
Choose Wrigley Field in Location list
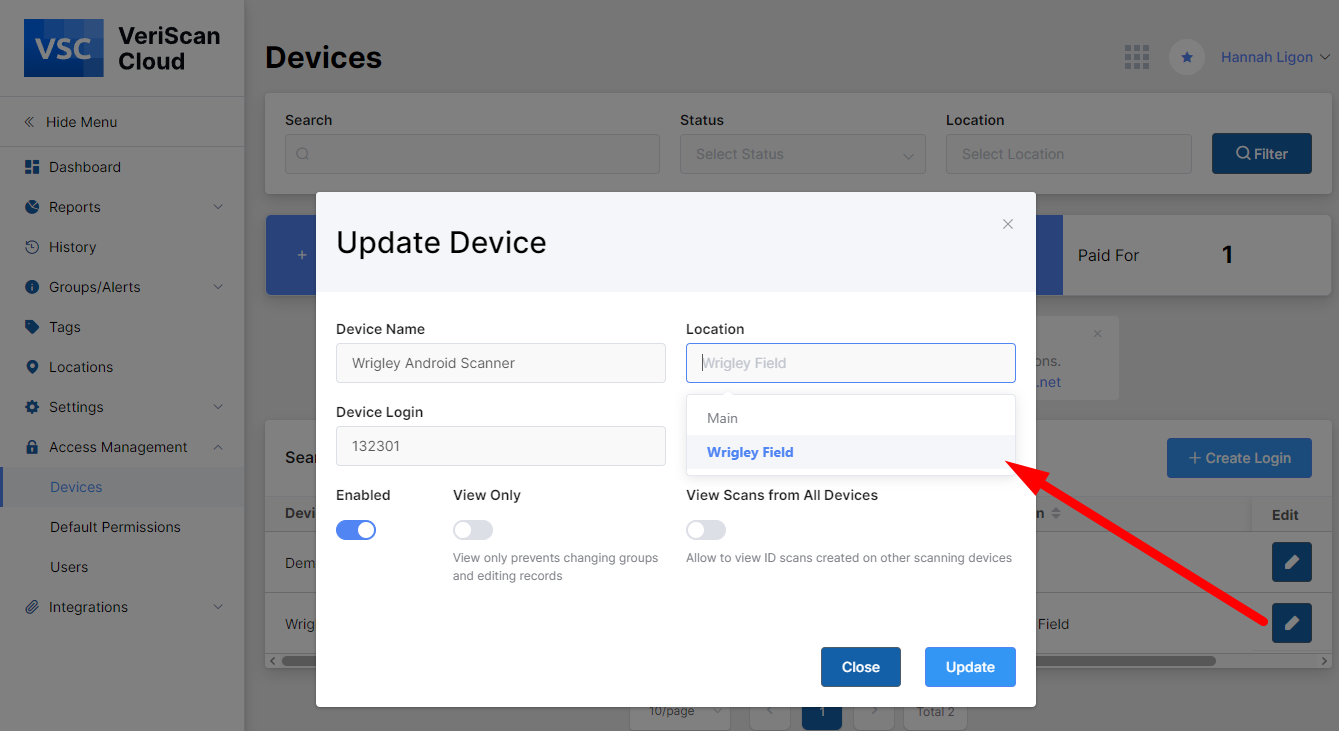851,452
